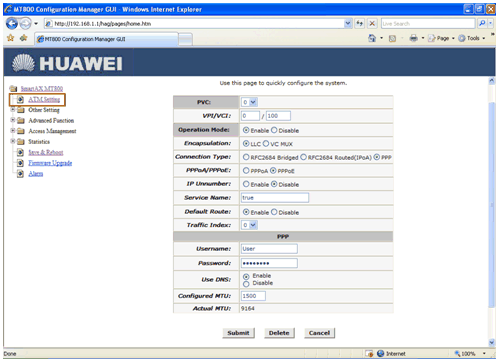Click the Username input field

coord(269,249)
